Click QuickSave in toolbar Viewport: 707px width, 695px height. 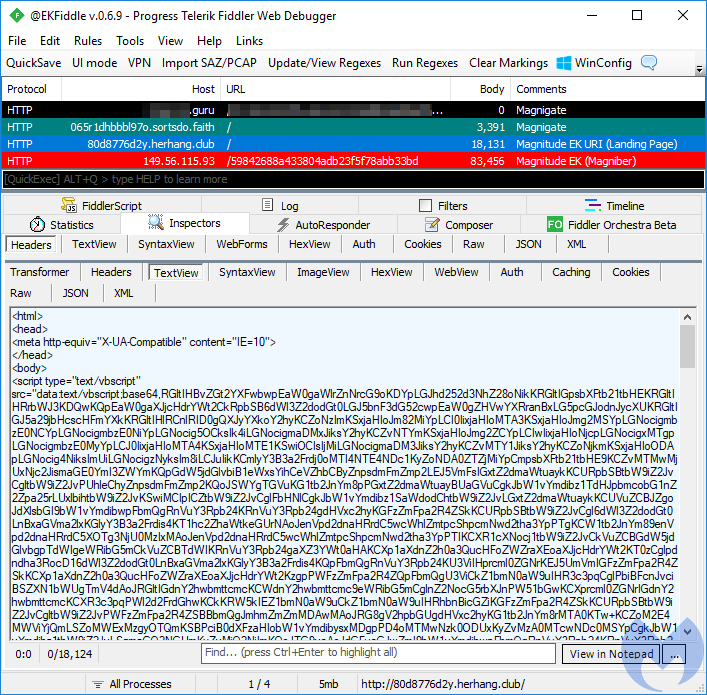(34, 63)
